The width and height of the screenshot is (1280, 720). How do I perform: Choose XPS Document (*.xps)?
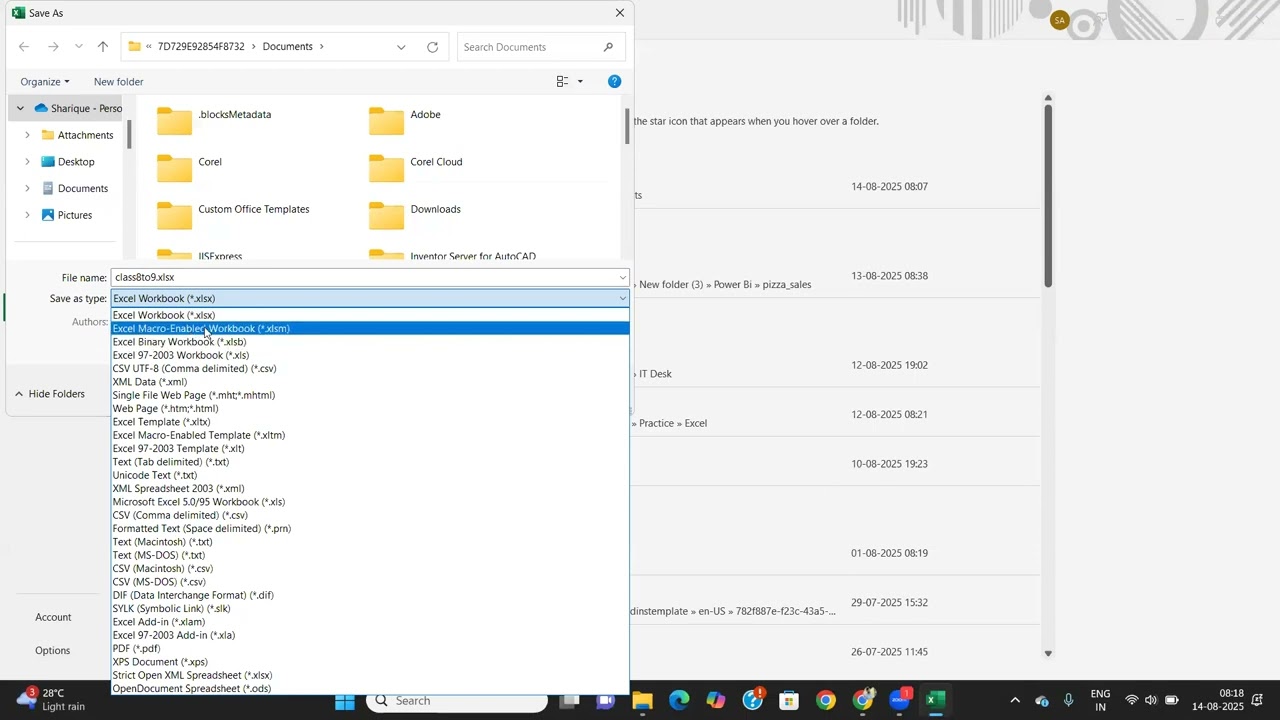(370, 662)
